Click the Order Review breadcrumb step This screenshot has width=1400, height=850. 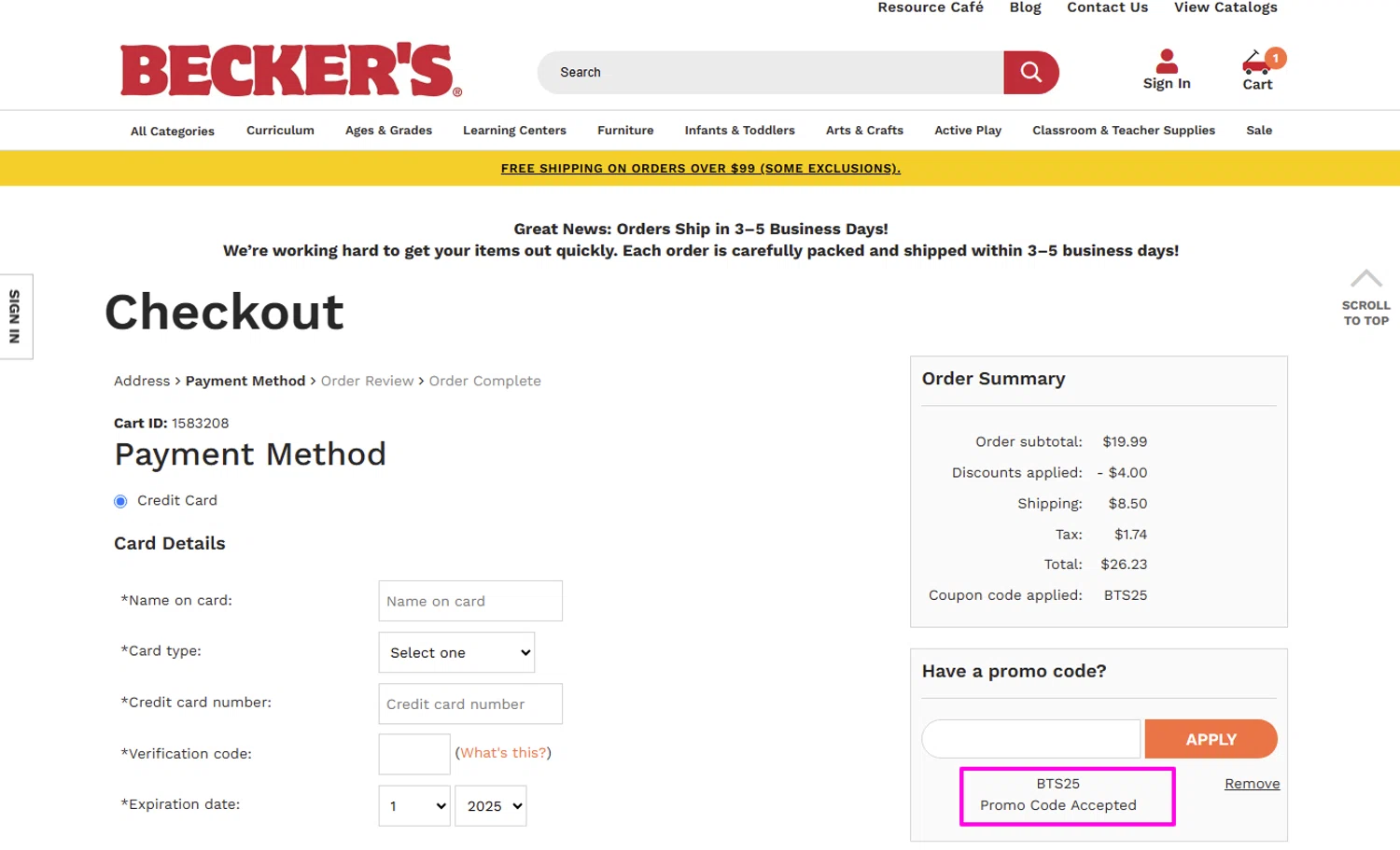pyautogui.click(x=367, y=381)
